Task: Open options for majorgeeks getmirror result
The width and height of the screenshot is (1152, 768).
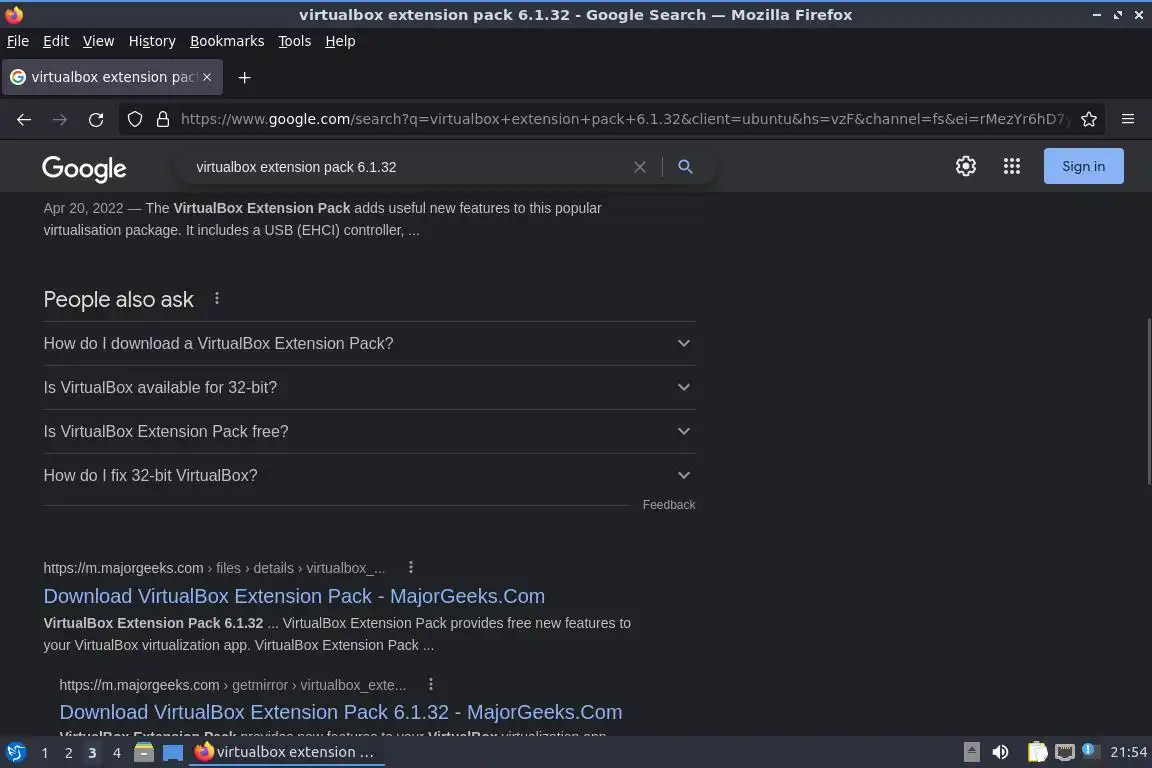Action: [x=431, y=684]
